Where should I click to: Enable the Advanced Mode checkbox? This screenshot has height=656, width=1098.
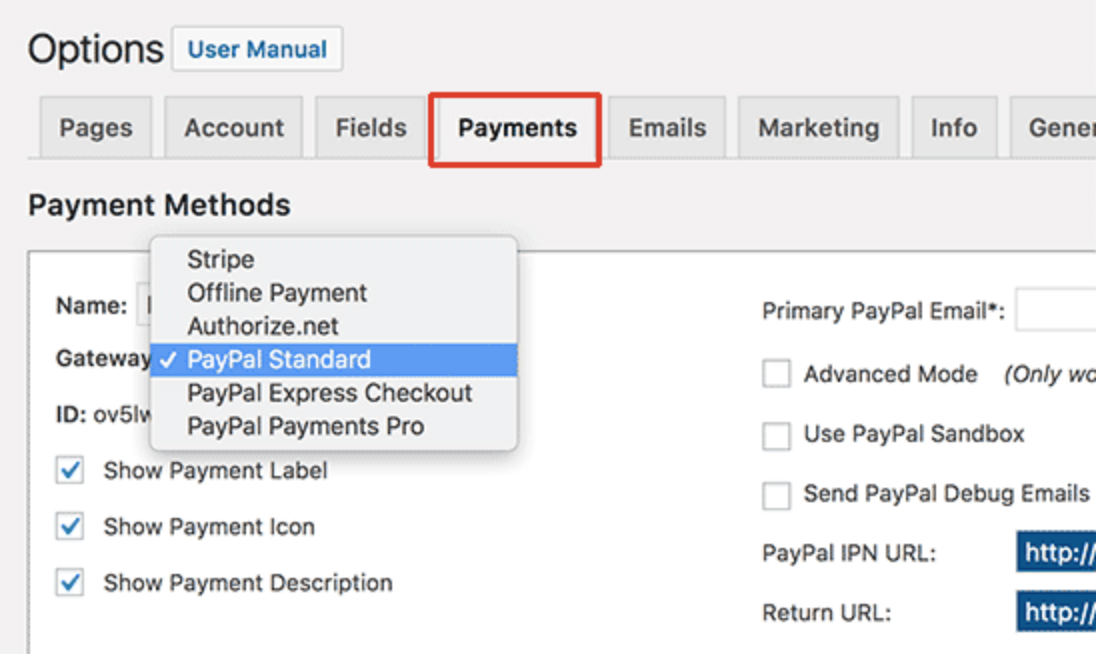tap(776, 375)
